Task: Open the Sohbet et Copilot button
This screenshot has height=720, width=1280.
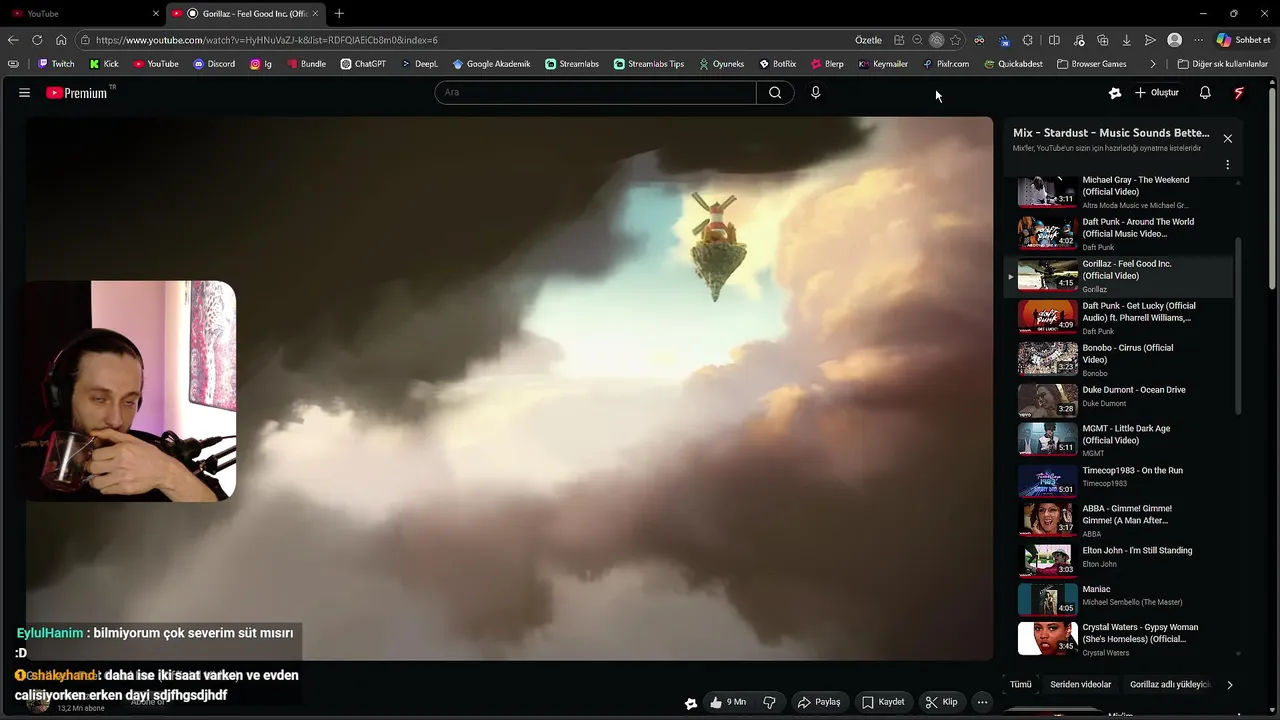Action: coord(1243,40)
